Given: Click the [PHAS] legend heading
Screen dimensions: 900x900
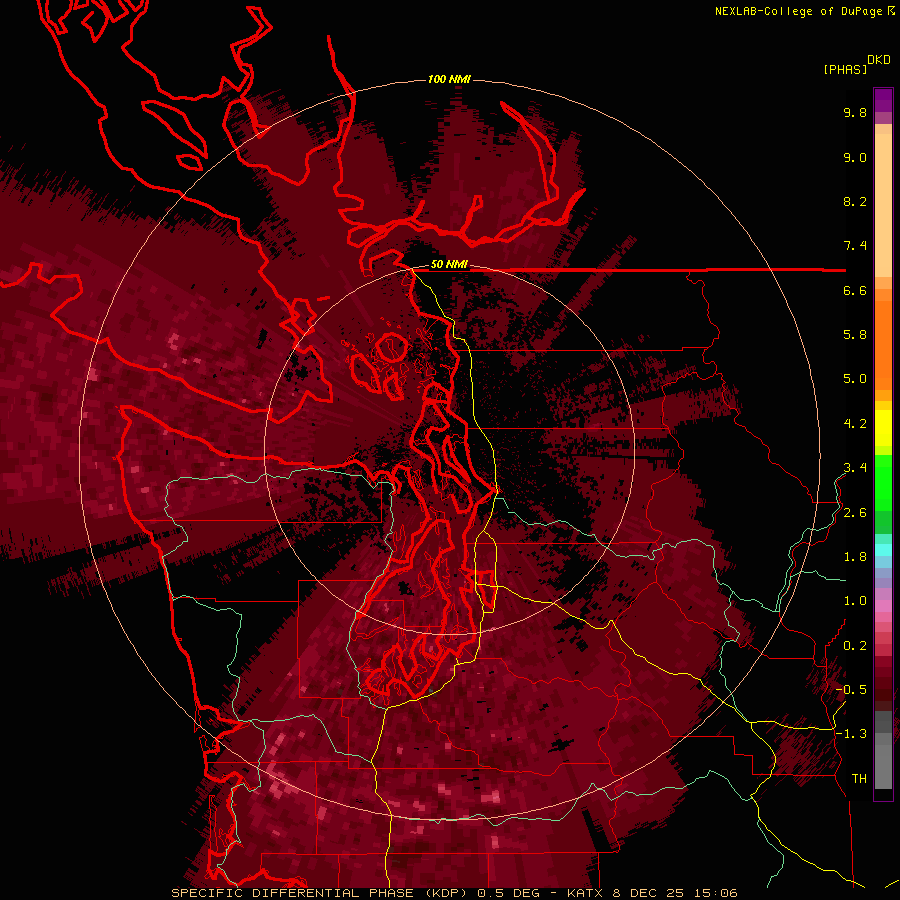Looking at the screenshot, I should (845, 69).
